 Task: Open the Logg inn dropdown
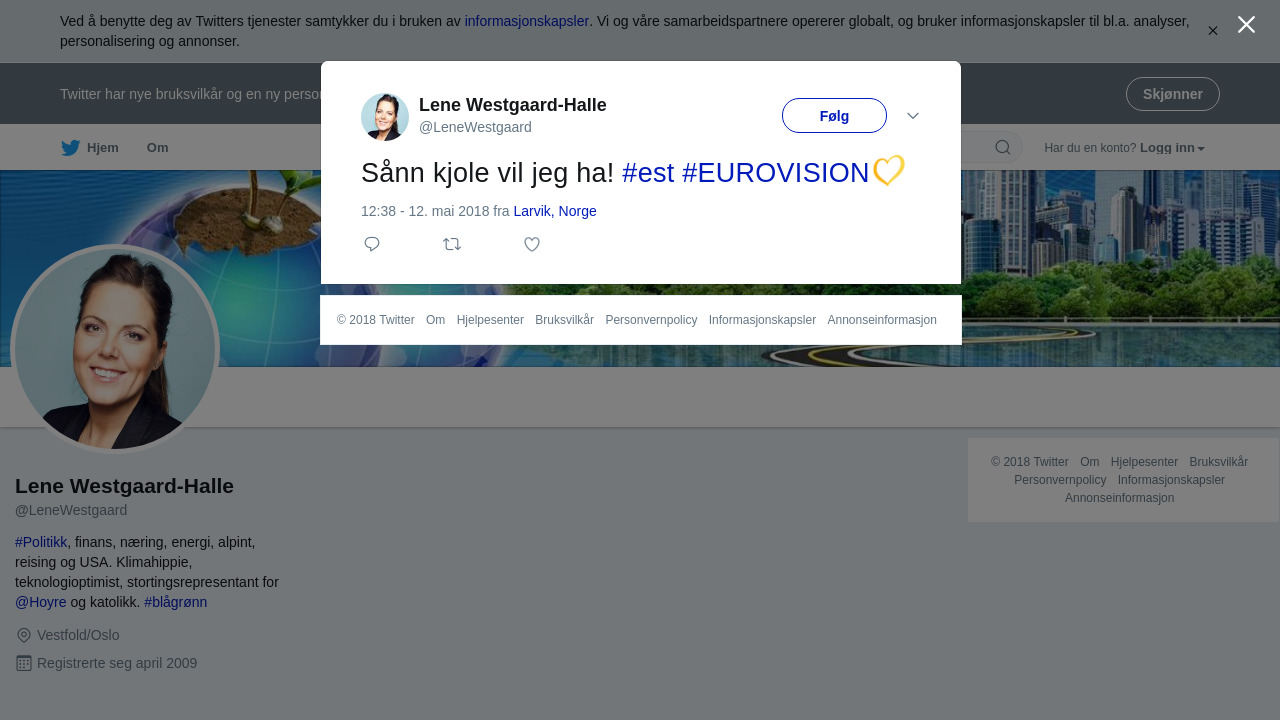1172,148
